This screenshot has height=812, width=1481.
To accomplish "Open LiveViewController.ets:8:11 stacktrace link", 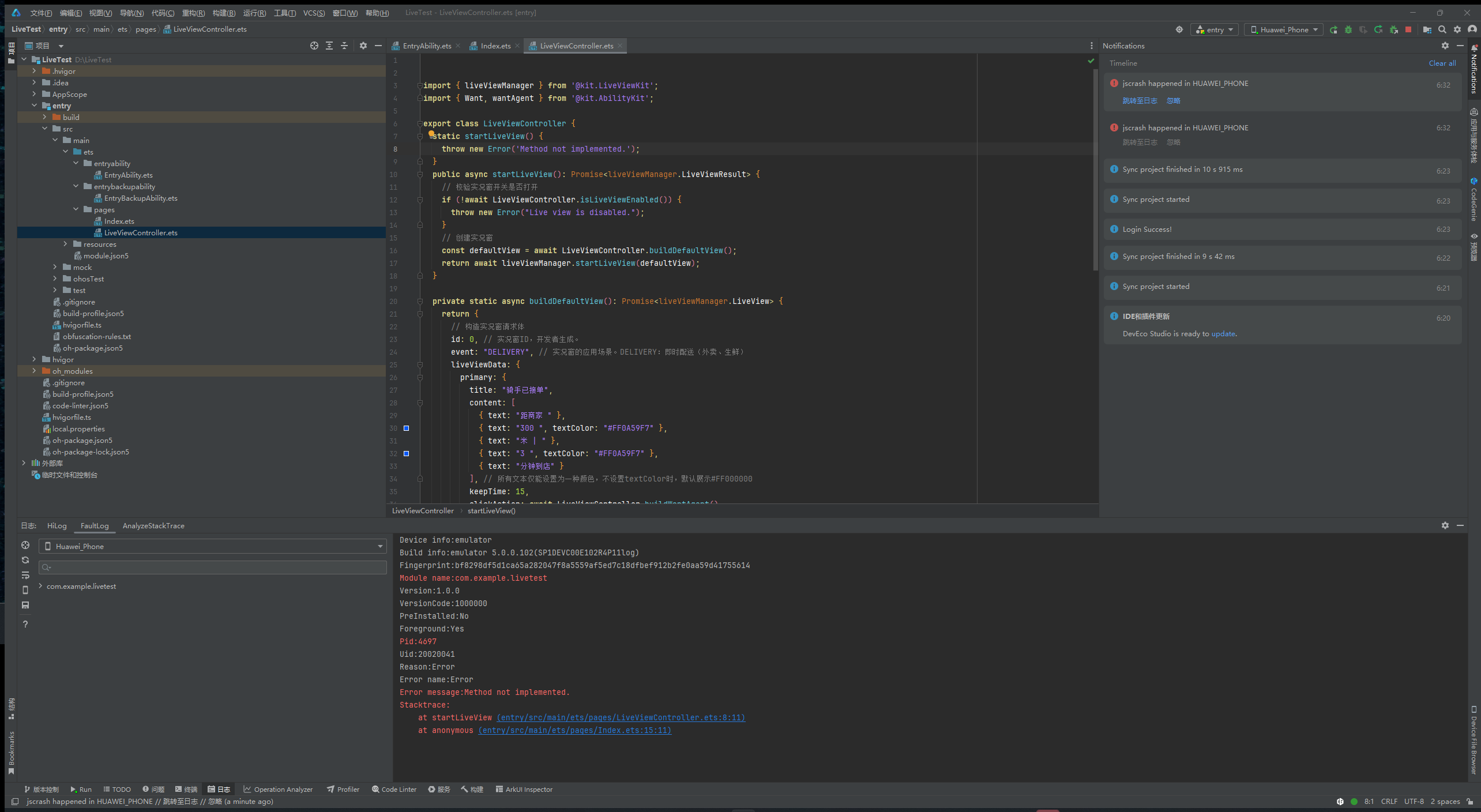I will (621, 717).
